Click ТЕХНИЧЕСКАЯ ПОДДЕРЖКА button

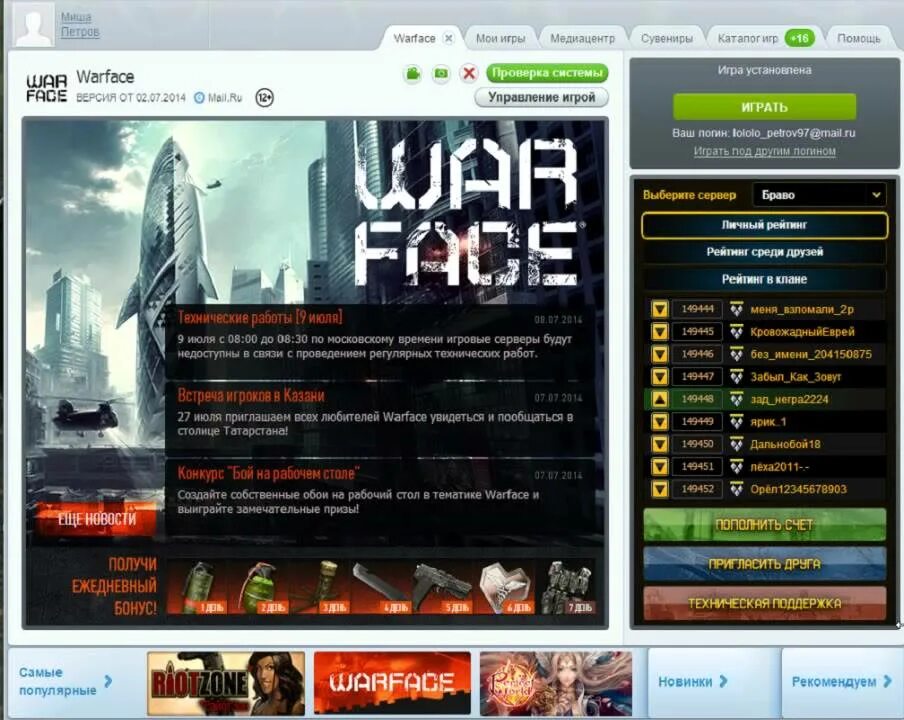point(764,604)
